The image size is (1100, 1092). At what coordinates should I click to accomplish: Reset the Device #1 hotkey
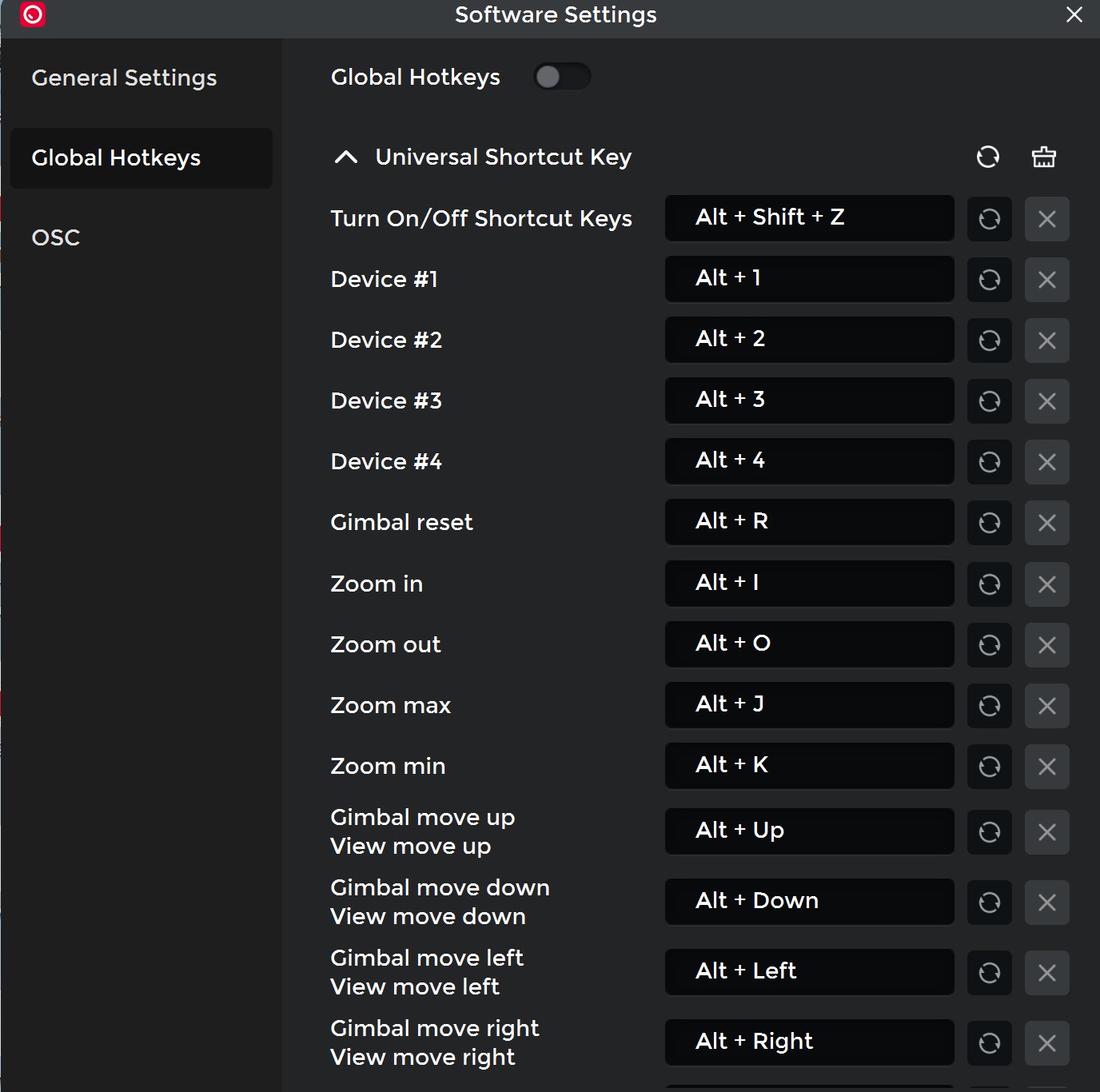989,280
